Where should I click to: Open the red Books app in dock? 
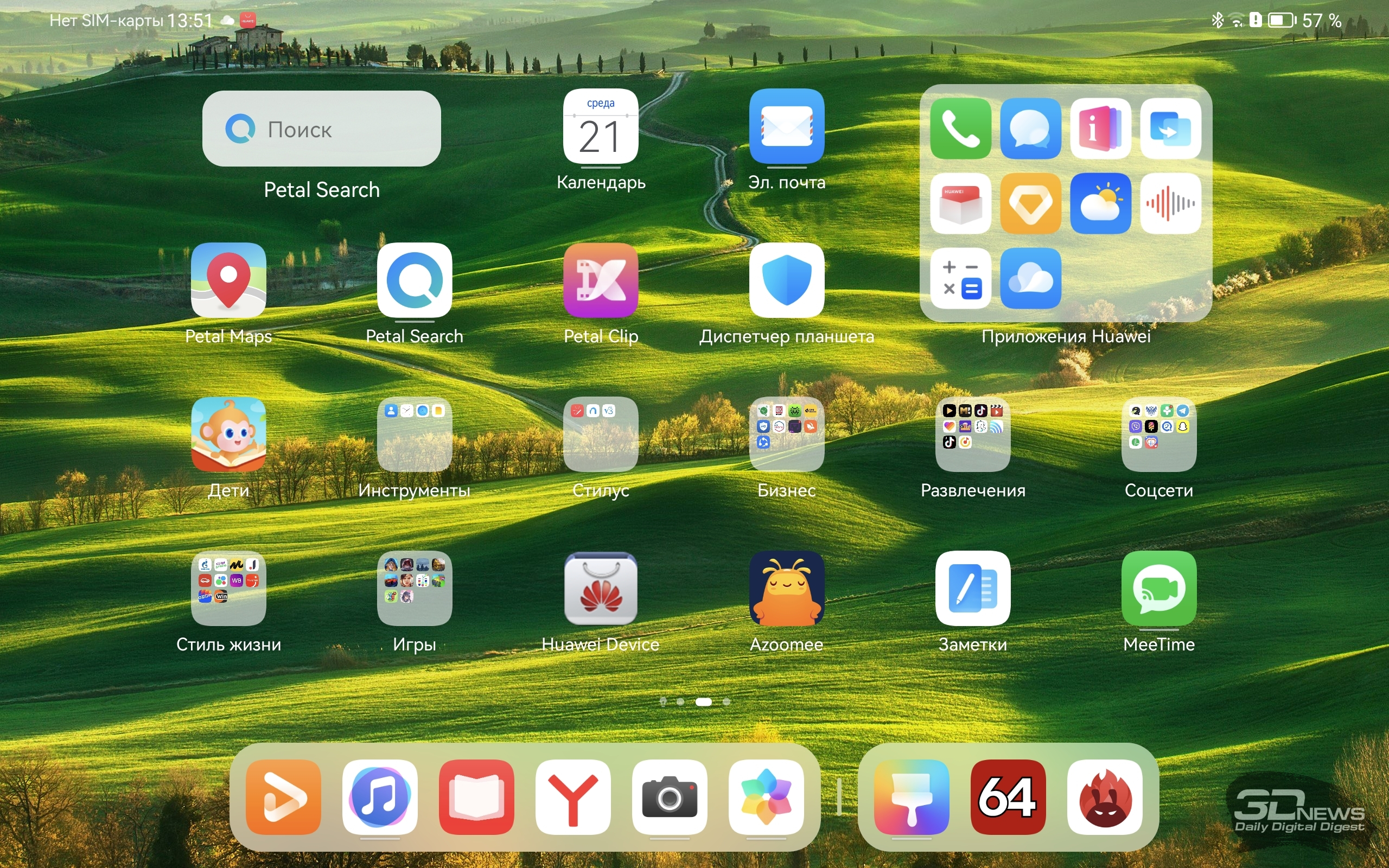point(476,797)
